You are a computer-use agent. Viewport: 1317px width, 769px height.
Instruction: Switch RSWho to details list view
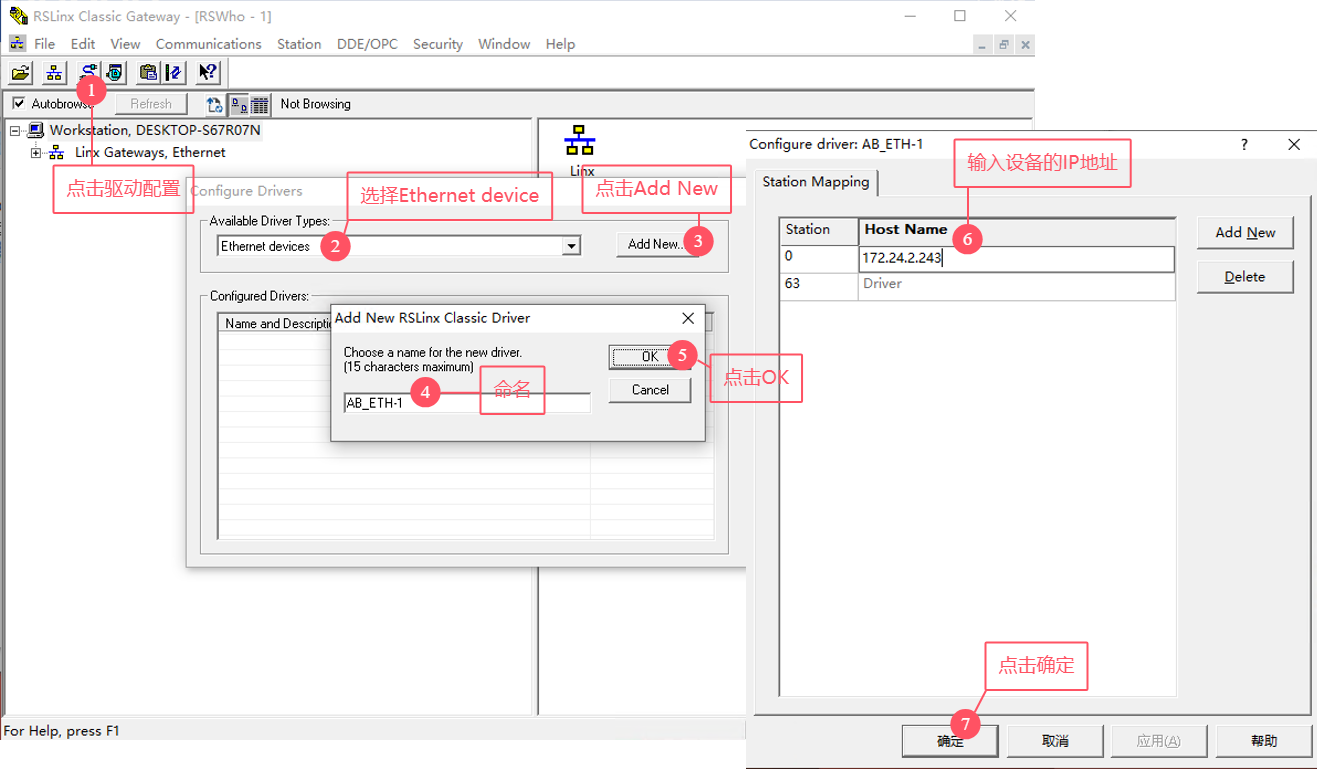[260, 104]
